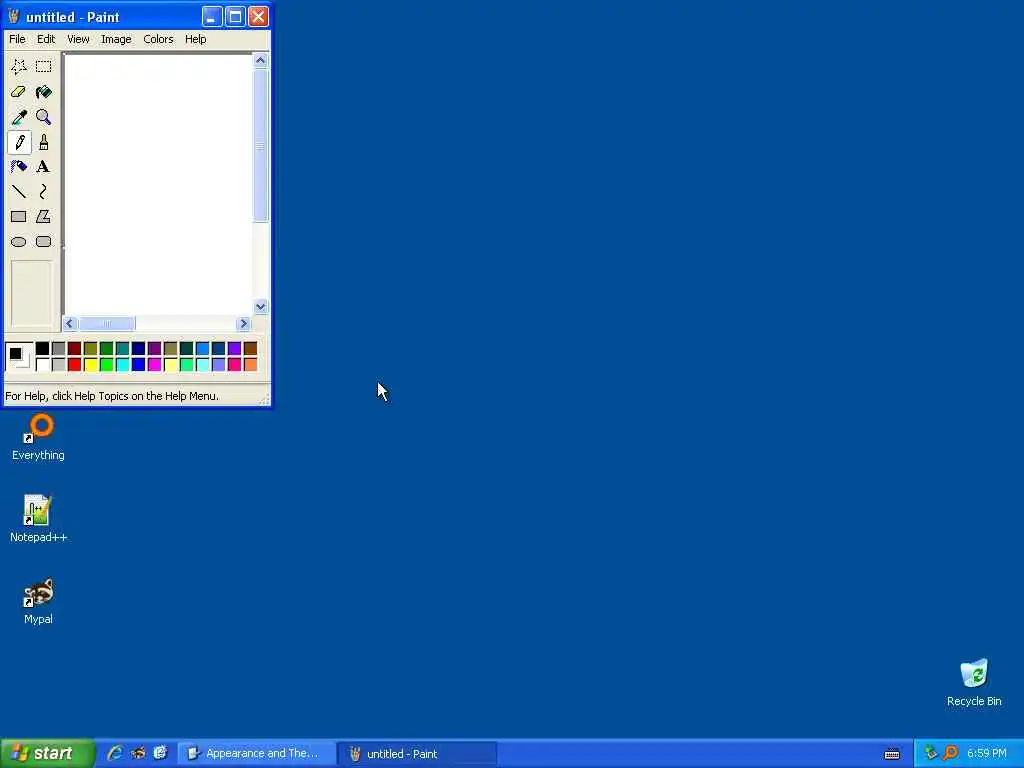This screenshot has width=1024, height=768.
Task: Select the bright red palette color
Action: click(x=74, y=364)
